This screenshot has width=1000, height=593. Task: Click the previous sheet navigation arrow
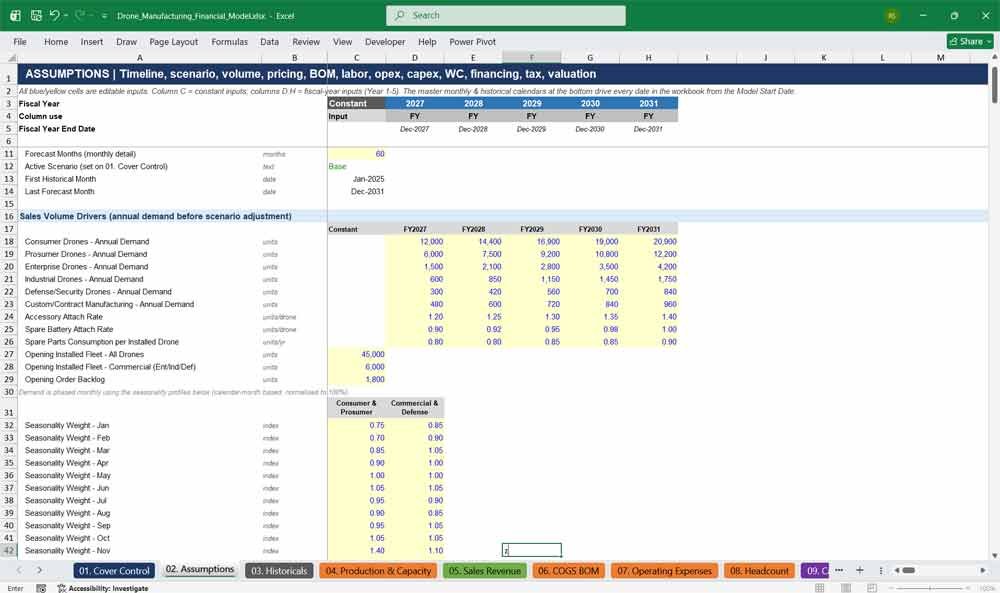coord(19,570)
